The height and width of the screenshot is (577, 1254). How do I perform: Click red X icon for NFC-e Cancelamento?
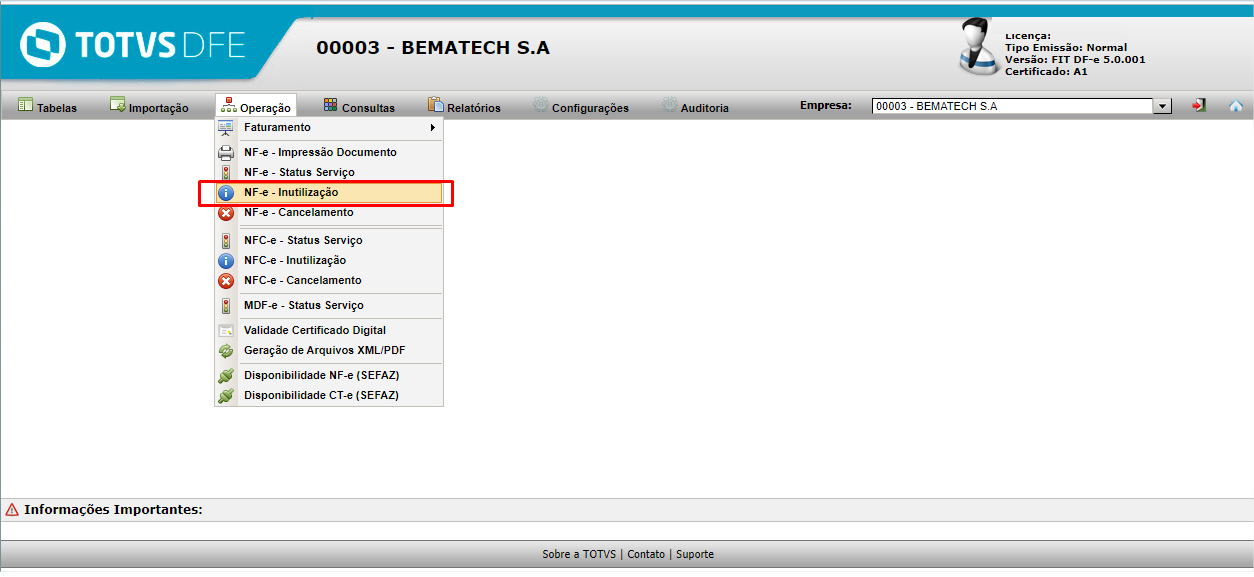click(x=225, y=281)
